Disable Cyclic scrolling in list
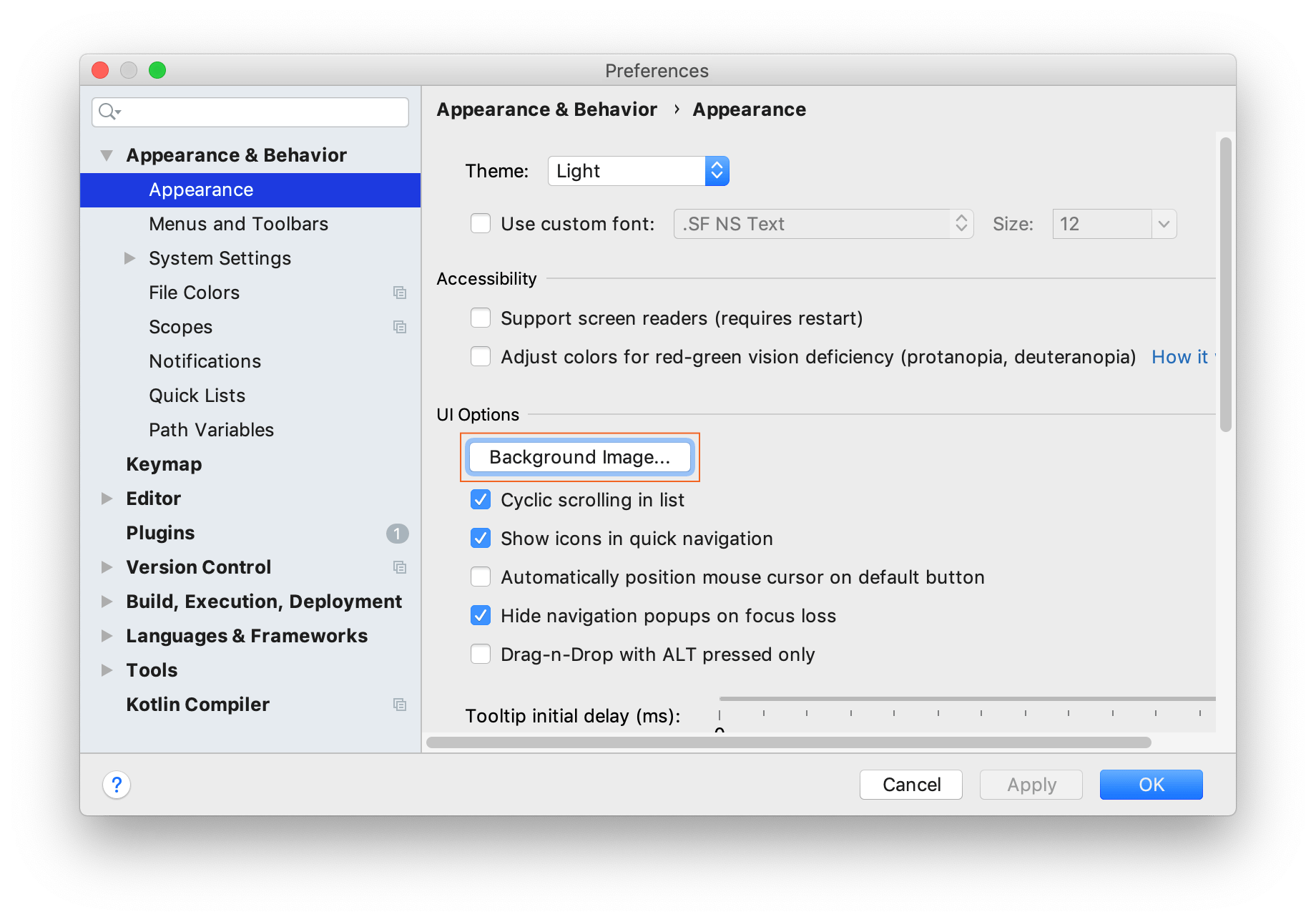 click(x=480, y=500)
